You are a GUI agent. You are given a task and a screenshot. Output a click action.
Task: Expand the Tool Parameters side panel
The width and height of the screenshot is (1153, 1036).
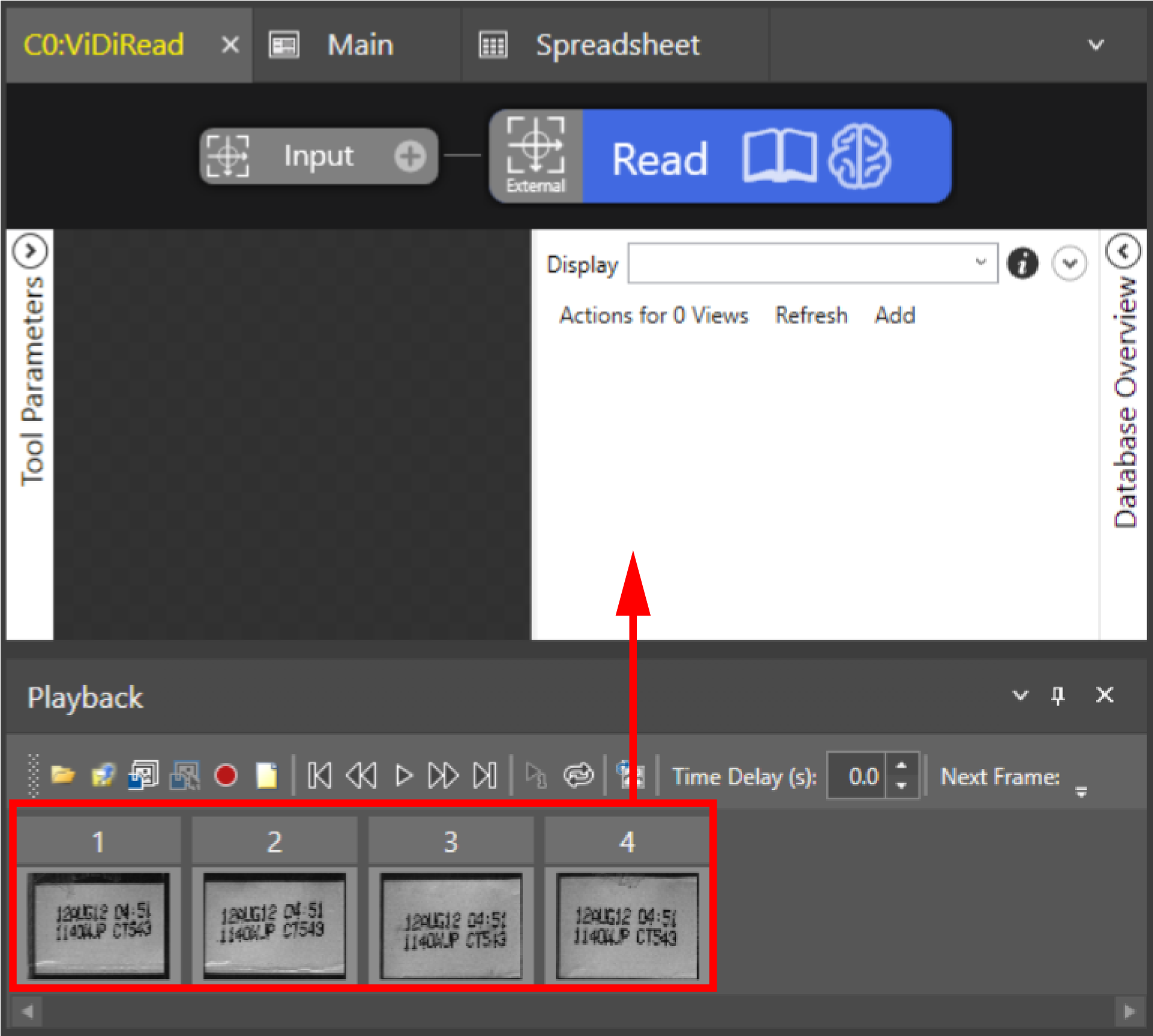(29, 250)
